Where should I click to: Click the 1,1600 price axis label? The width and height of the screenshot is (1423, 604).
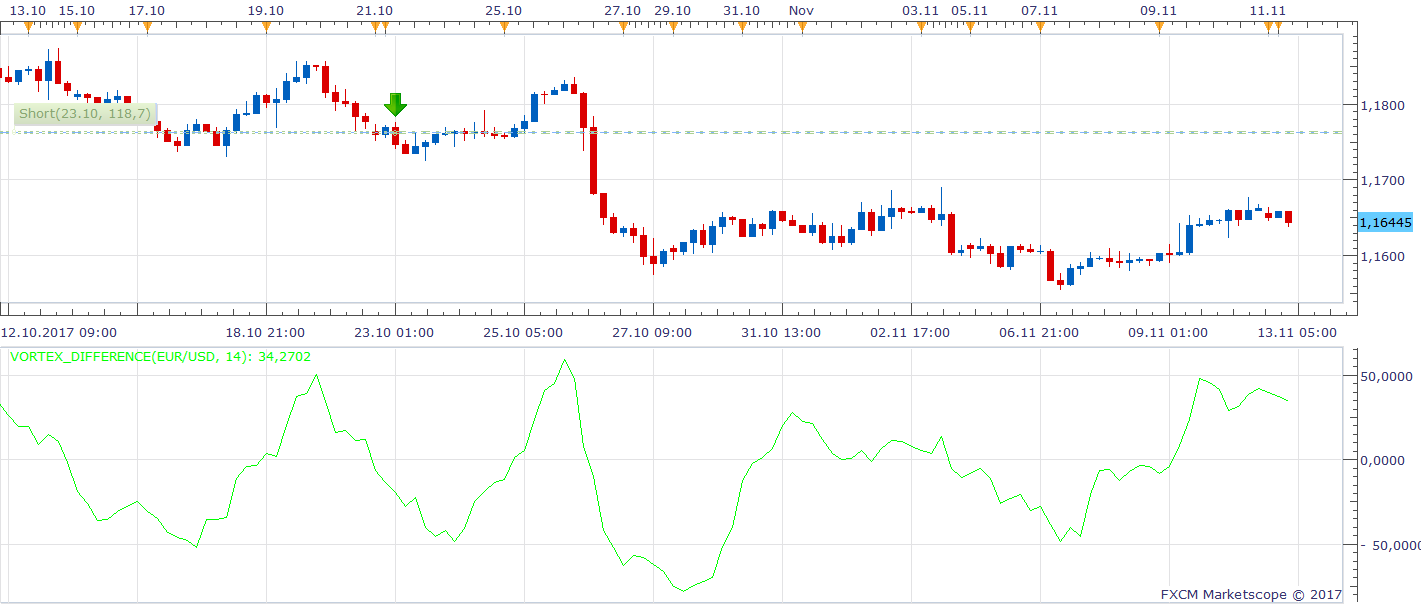coord(1383,256)
